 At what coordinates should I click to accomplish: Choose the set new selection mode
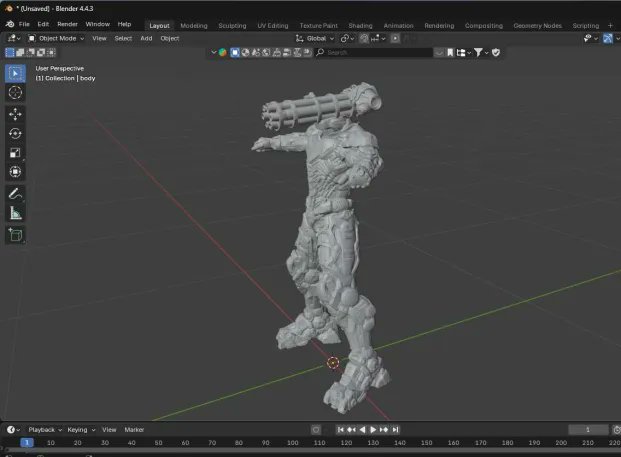[x=10, y=52]
